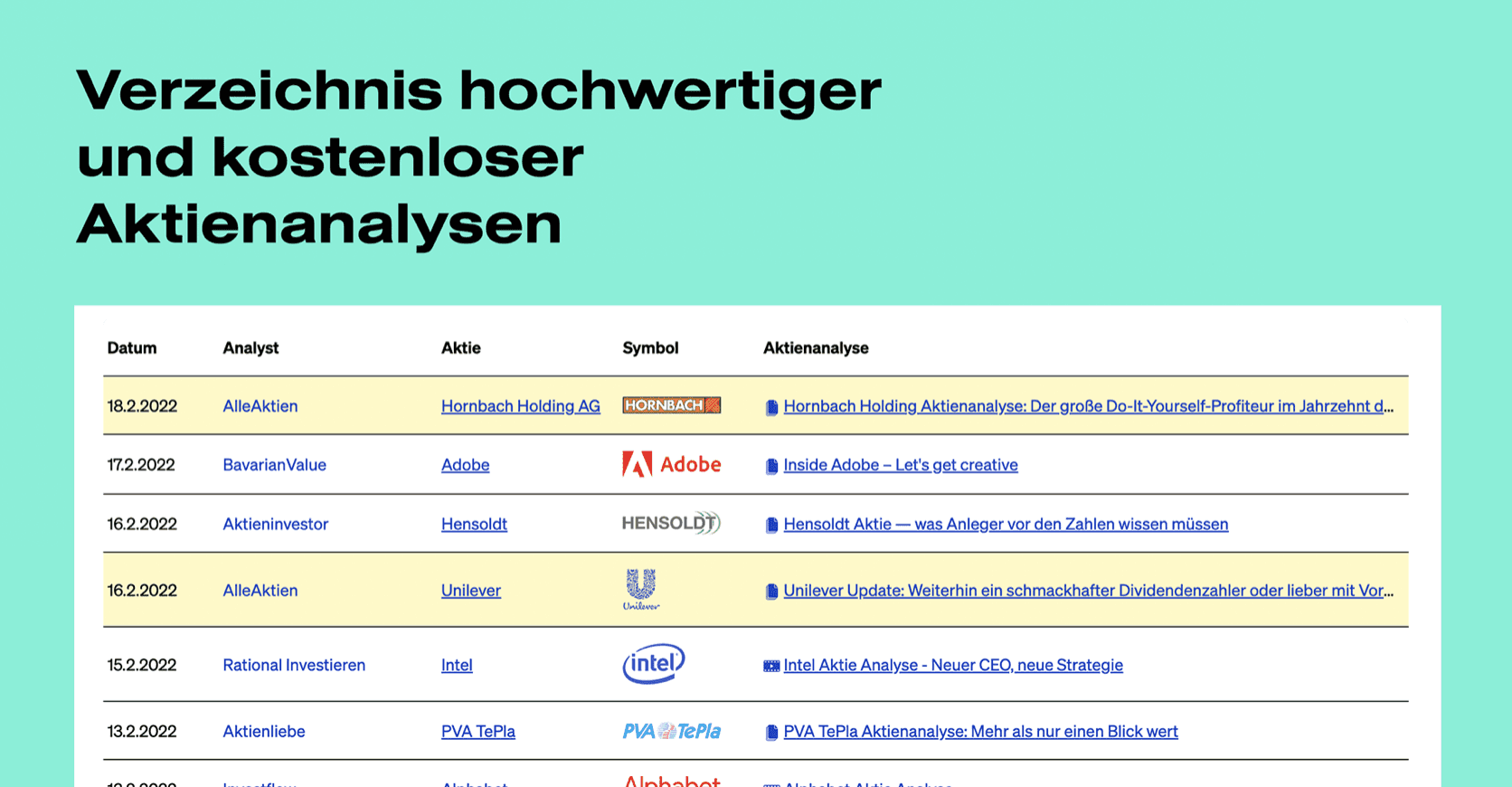The width and height of the screenshot is (1512, 787).
Task: Click the Hornbach logo in the Symbol column
Action: click(x=671, y=405)
